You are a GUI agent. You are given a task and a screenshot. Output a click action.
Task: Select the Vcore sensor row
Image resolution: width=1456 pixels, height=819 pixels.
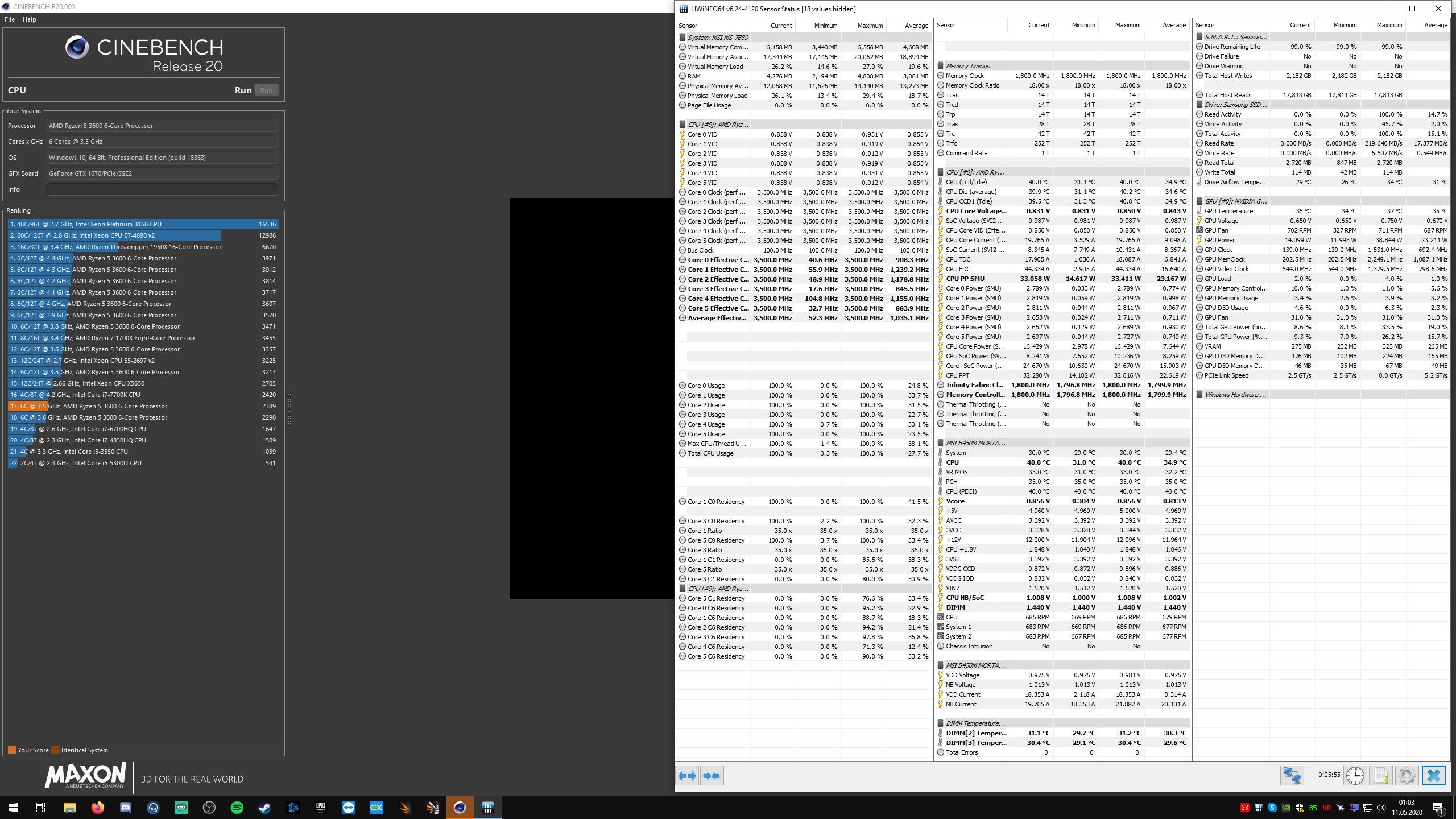click(1062, 501)
